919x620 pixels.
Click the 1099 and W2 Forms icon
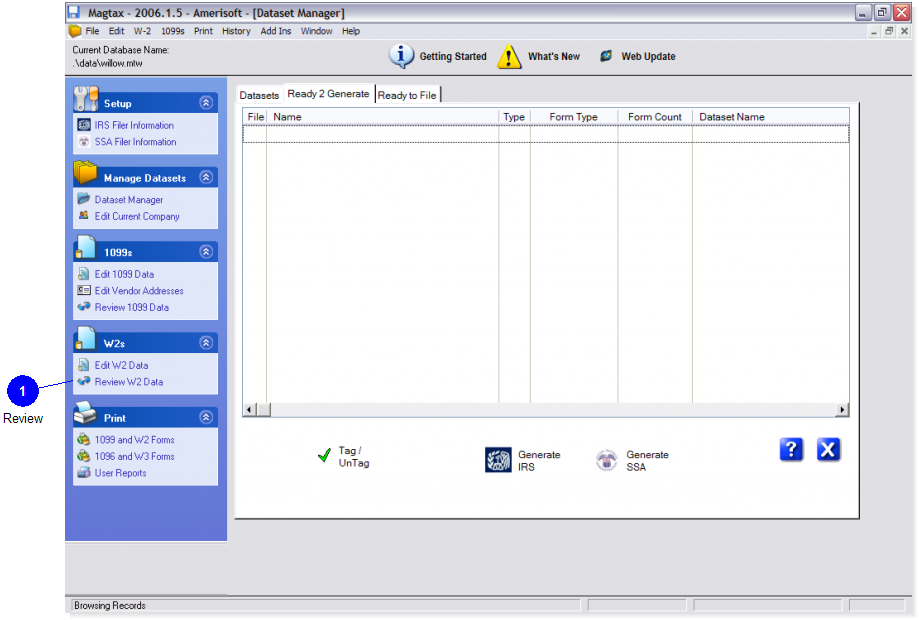click(x=84, y=439)
